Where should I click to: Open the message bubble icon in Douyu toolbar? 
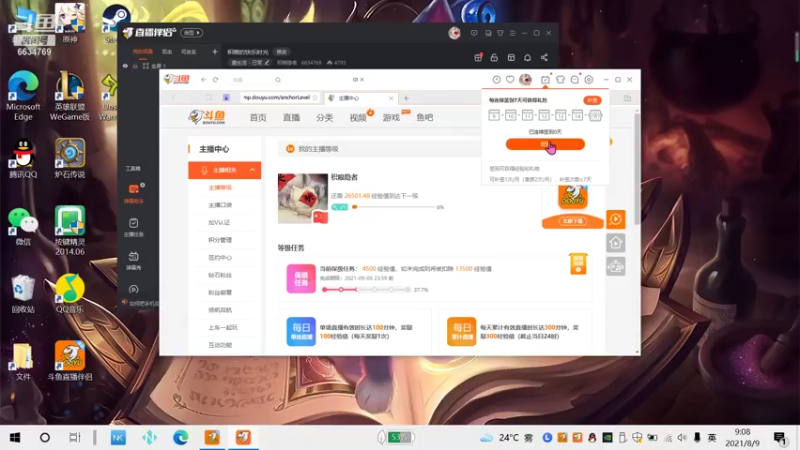click(x=574, y=80)
